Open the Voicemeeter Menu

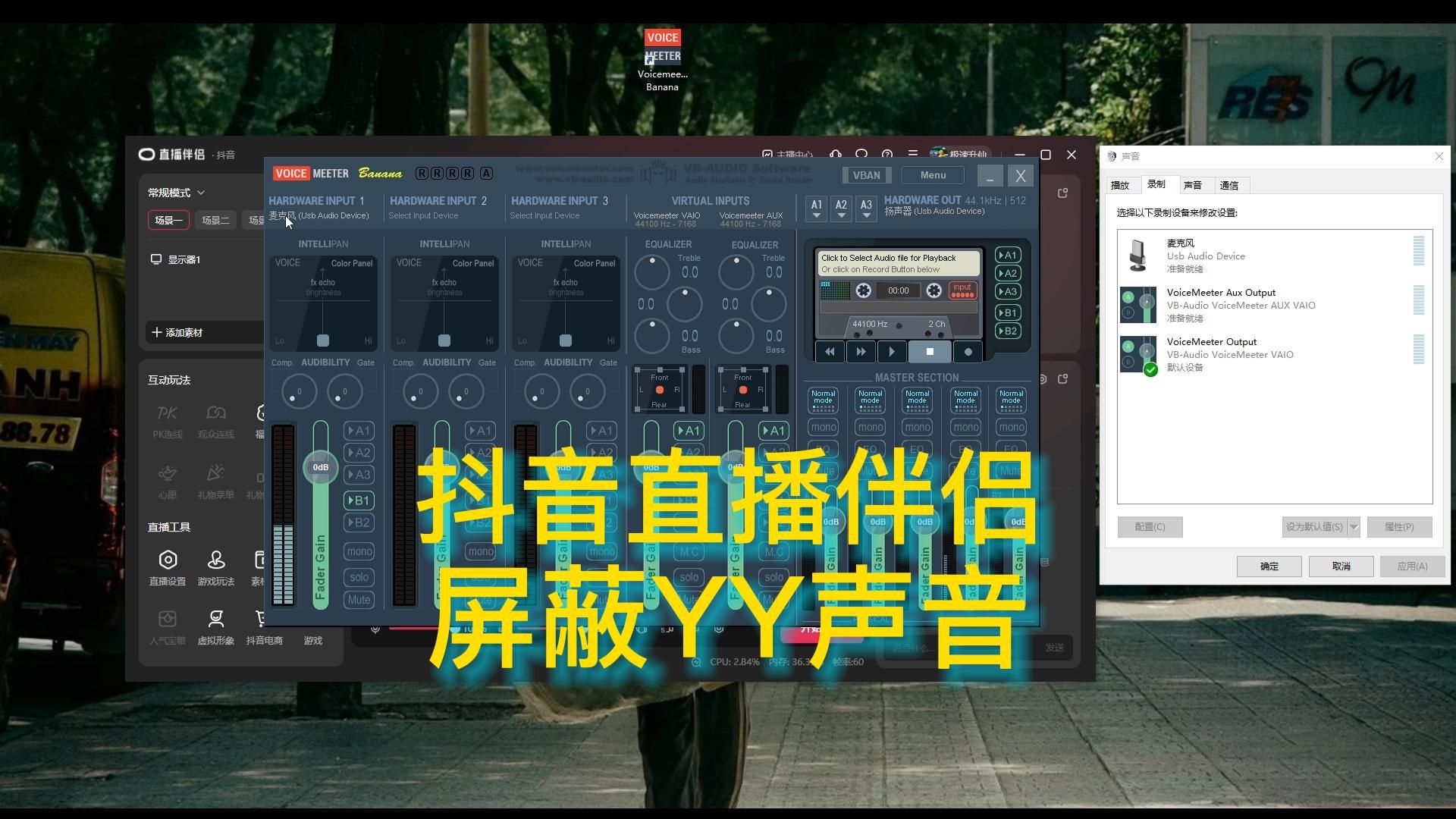[933, 175]
